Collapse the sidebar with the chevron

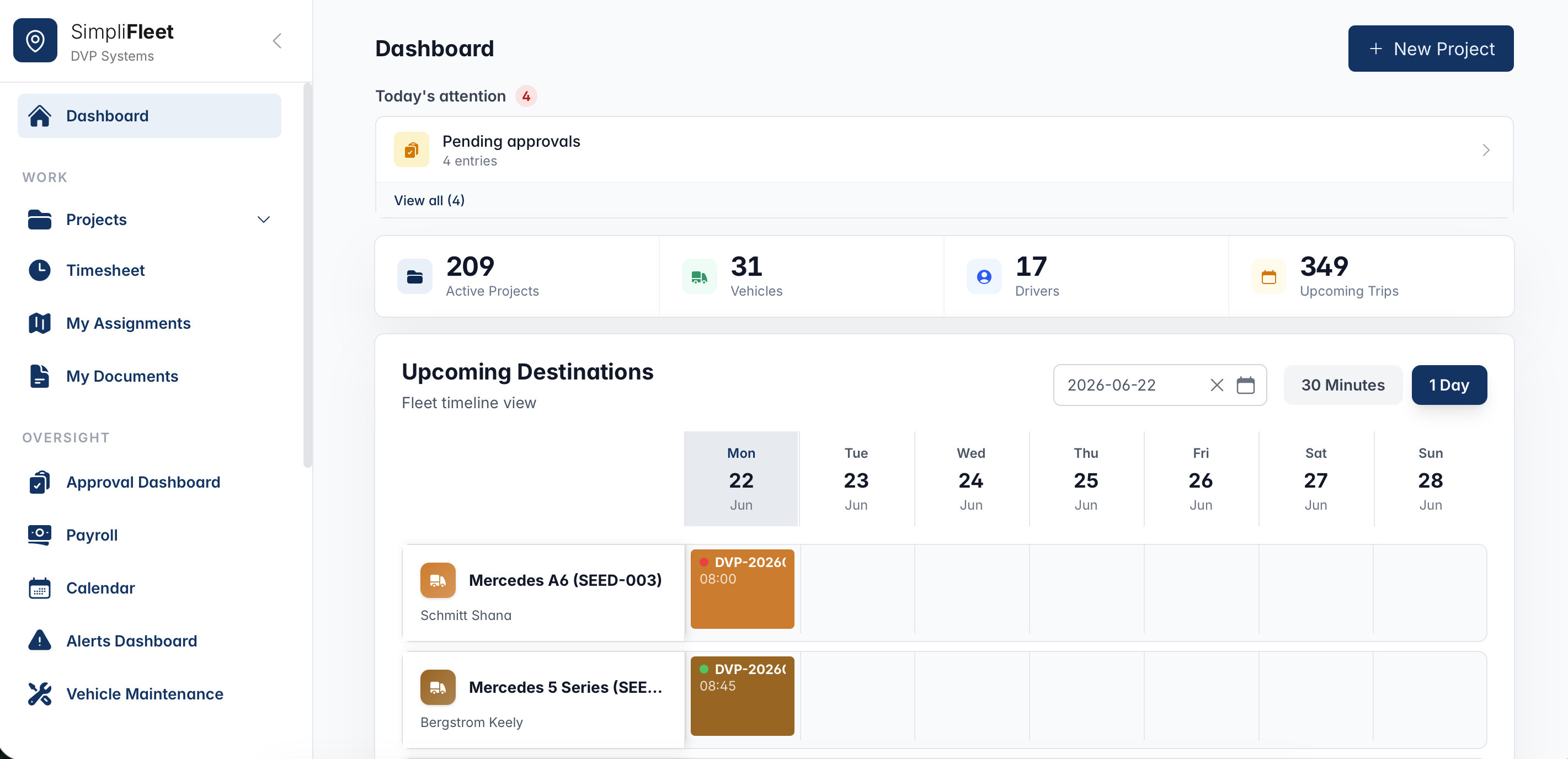point(277,41)
